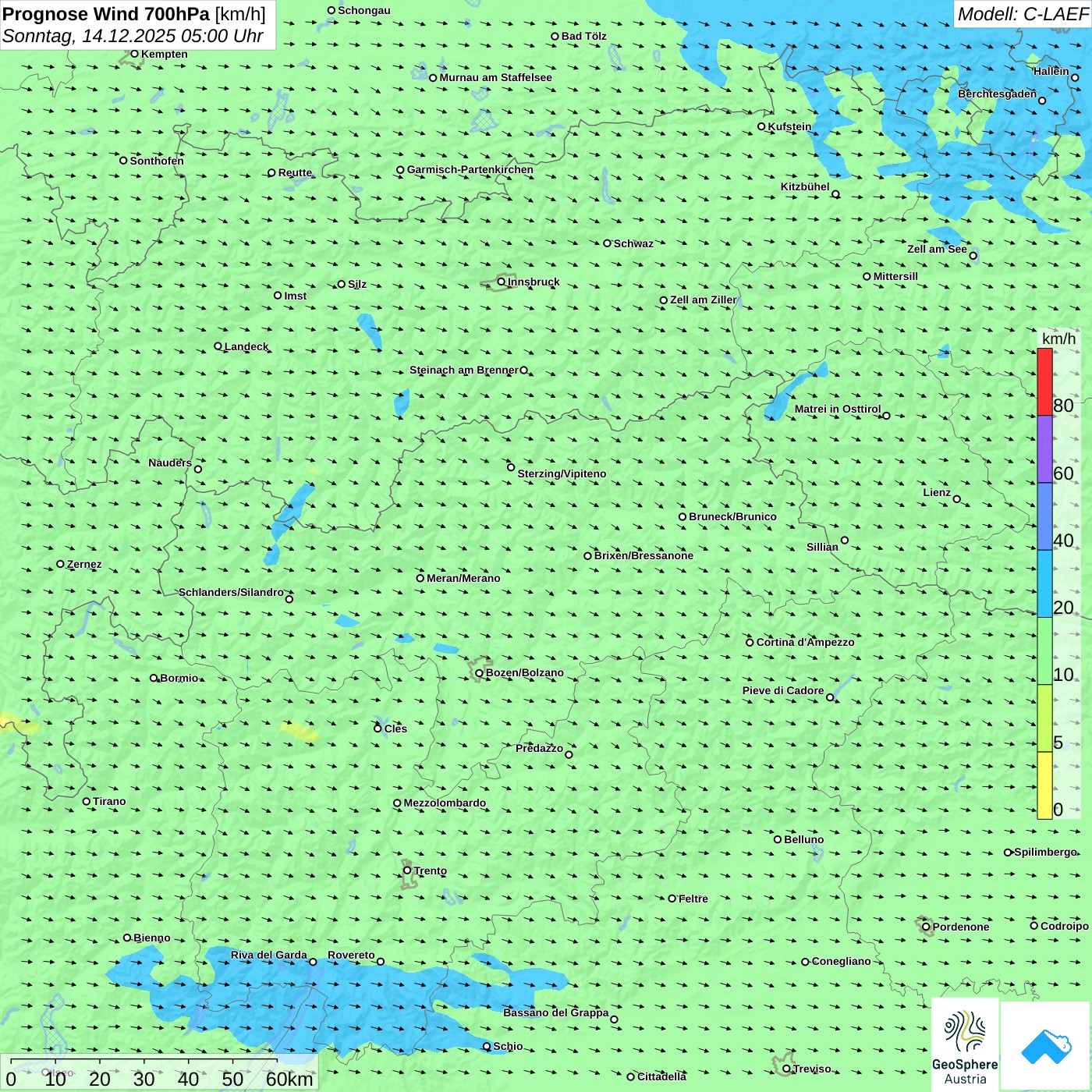
Task: Click the Bad Tölz city label
Action: (x=584, y=36)
